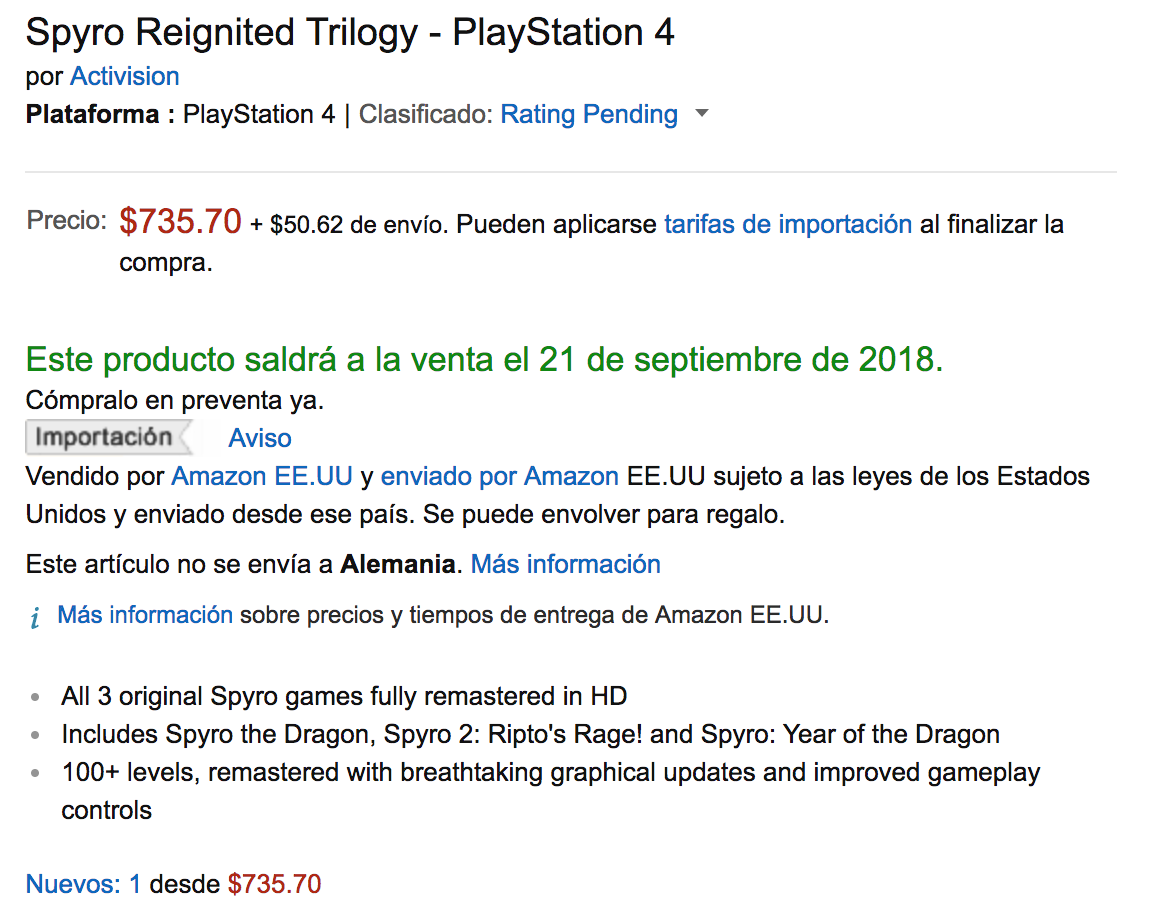The height and width of the screenshot is (923, 1151).
Task: Expand the arrow beside Rating Pending
Action: click(x=702, y=114)
